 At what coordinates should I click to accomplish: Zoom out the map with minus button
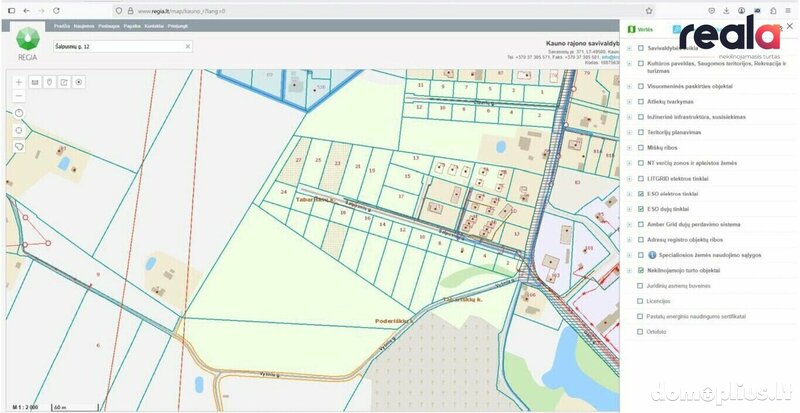tap(19, 96)
